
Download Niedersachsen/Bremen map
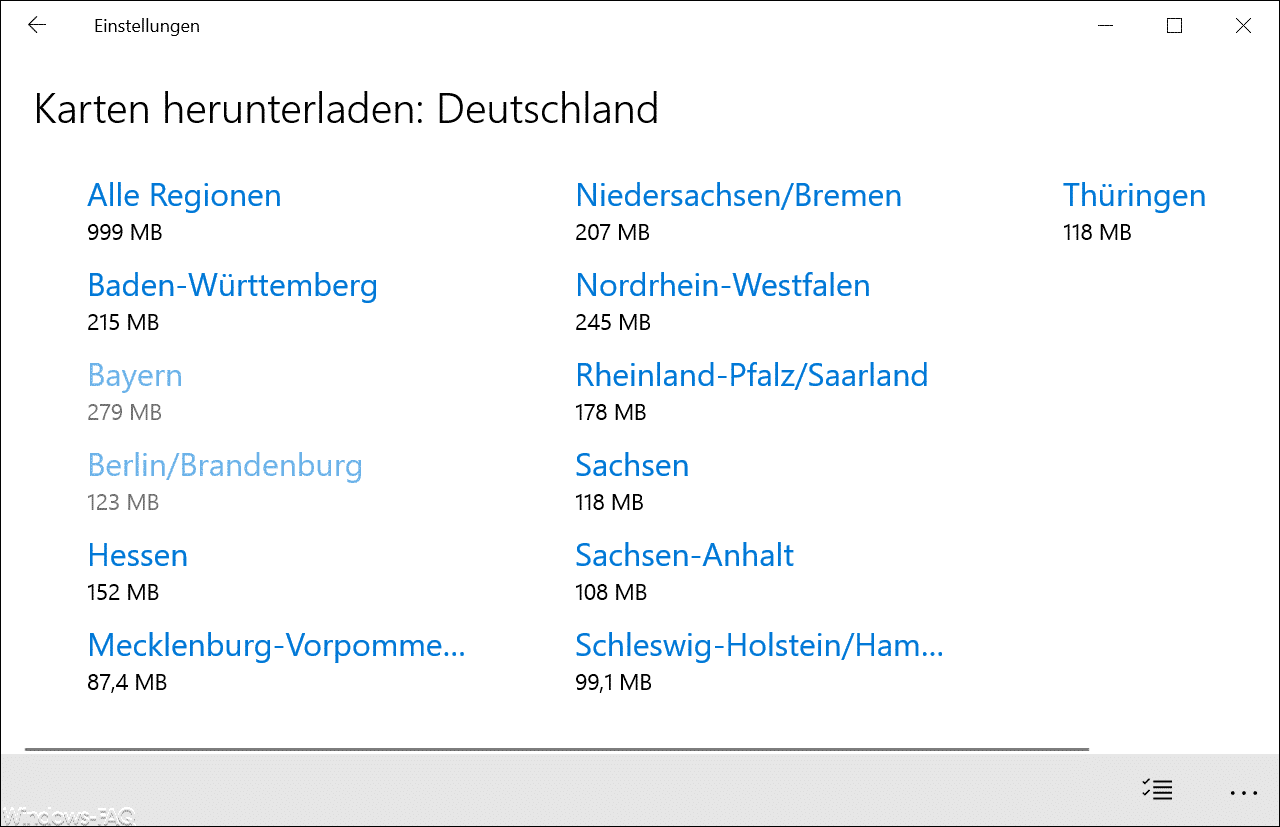coord(739,195)
